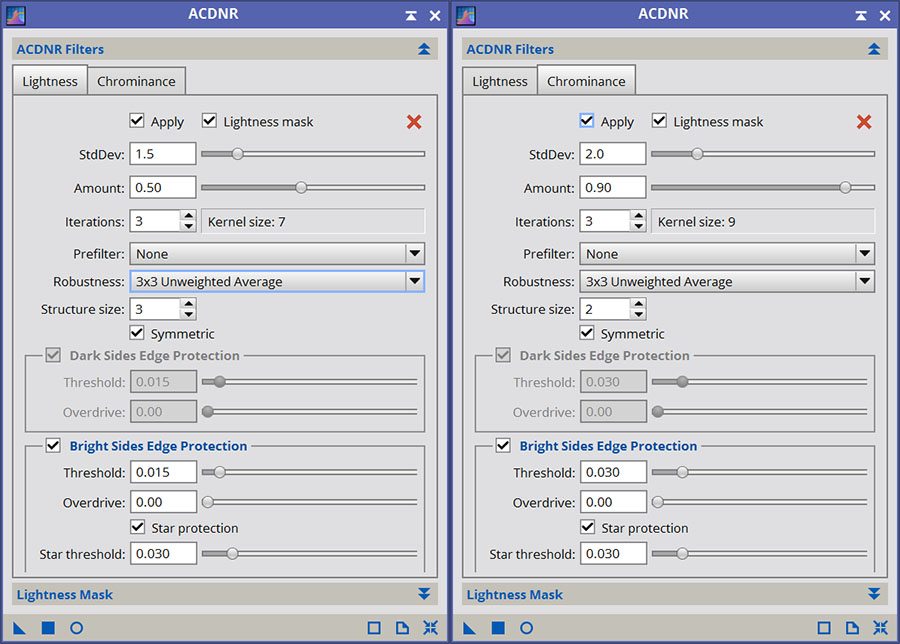Image resolution: width=900 pixels, height=644 pixels.
Task: Open Browse Documentation page icon
Action: [402, 627]
